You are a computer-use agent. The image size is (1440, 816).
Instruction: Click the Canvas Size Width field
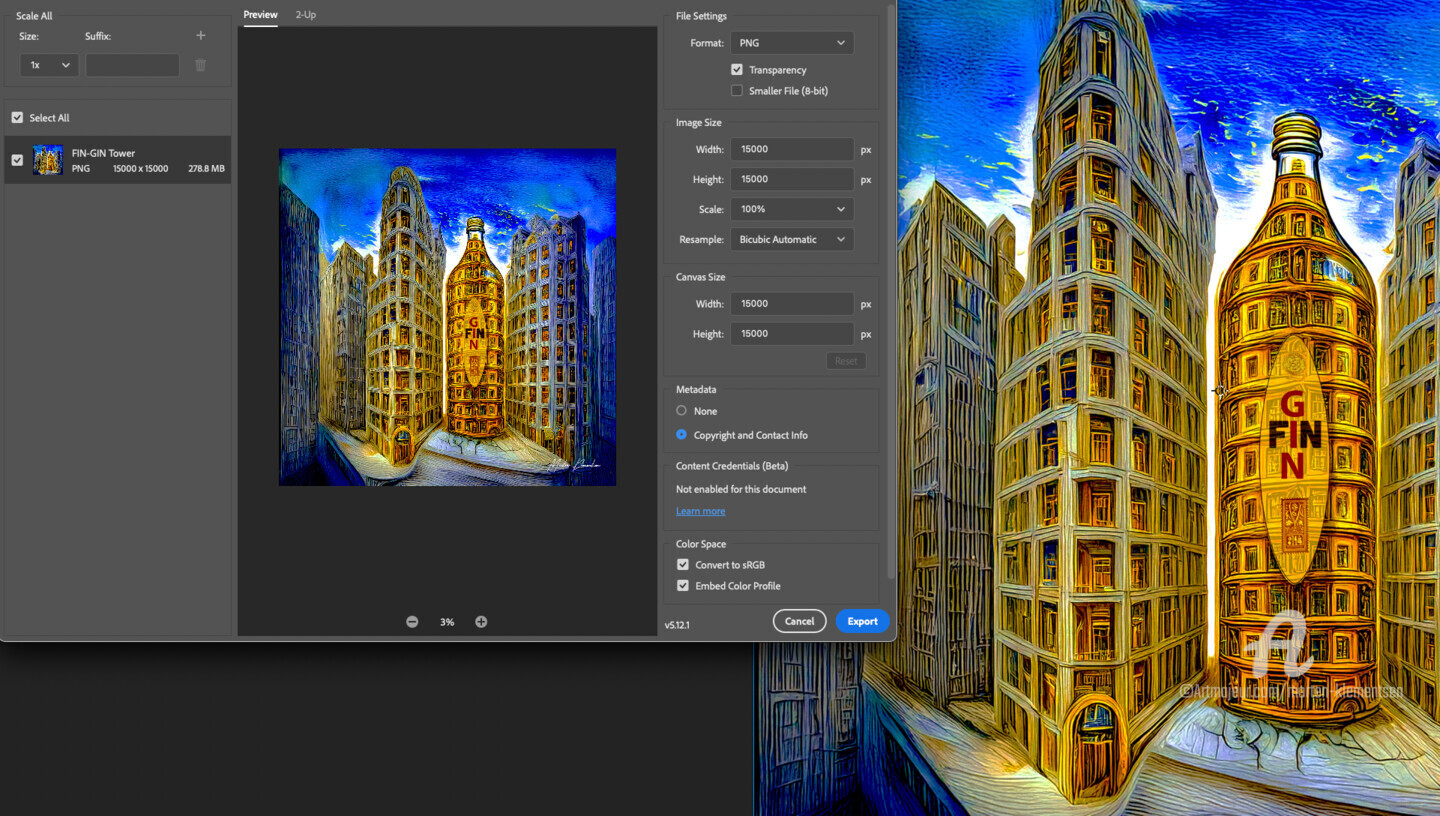click(x=792, y=304)
